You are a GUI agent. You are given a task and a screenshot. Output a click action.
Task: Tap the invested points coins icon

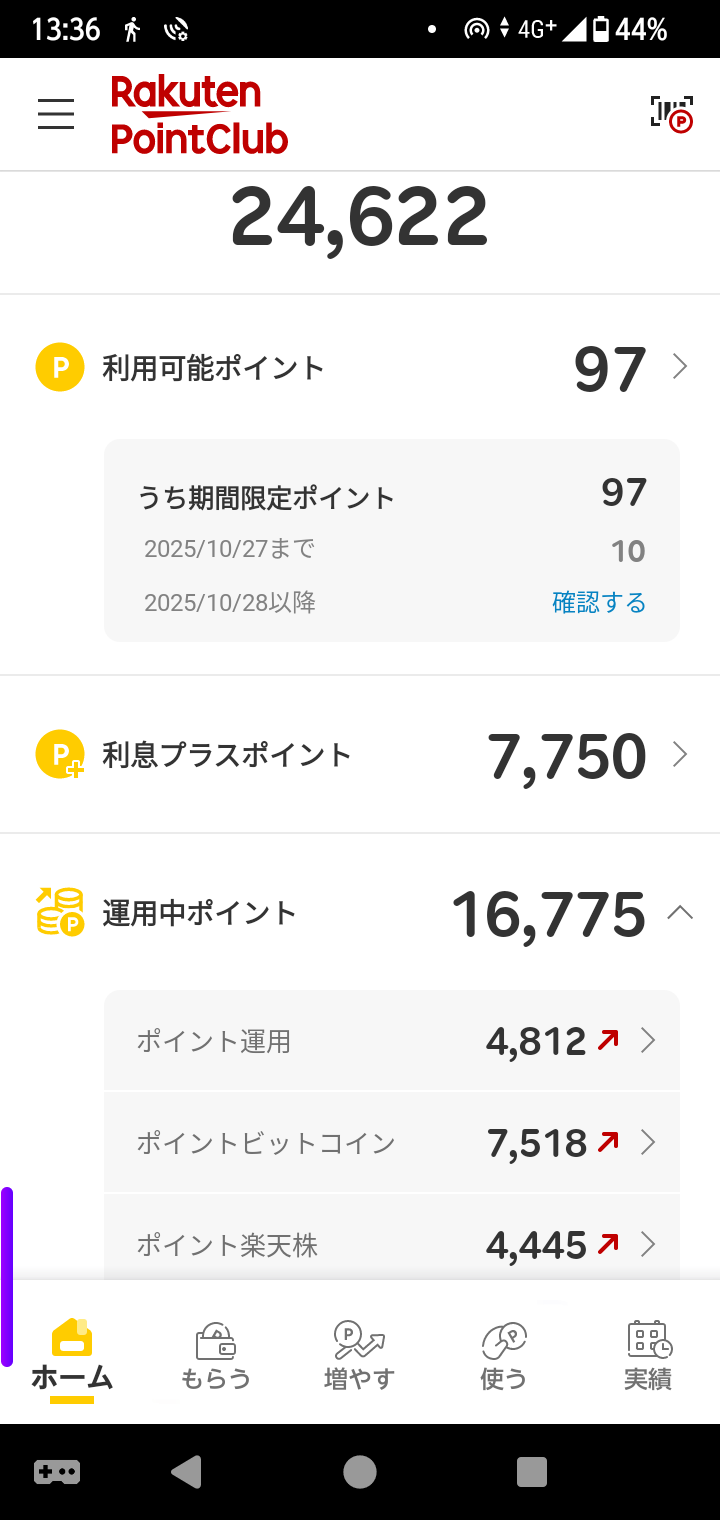click(60, 912)
